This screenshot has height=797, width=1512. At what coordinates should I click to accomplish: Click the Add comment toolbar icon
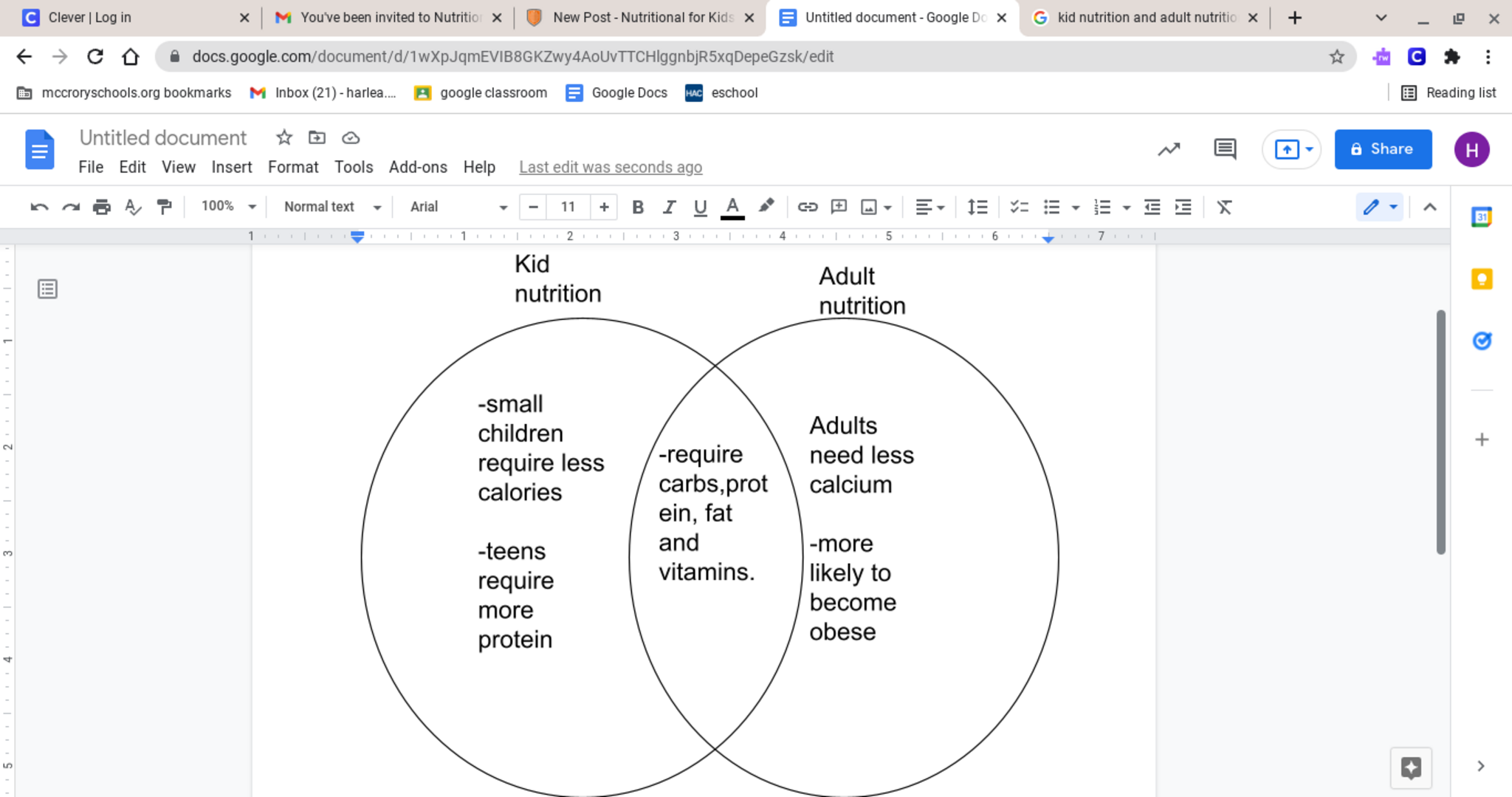click(x=839, y=208)
